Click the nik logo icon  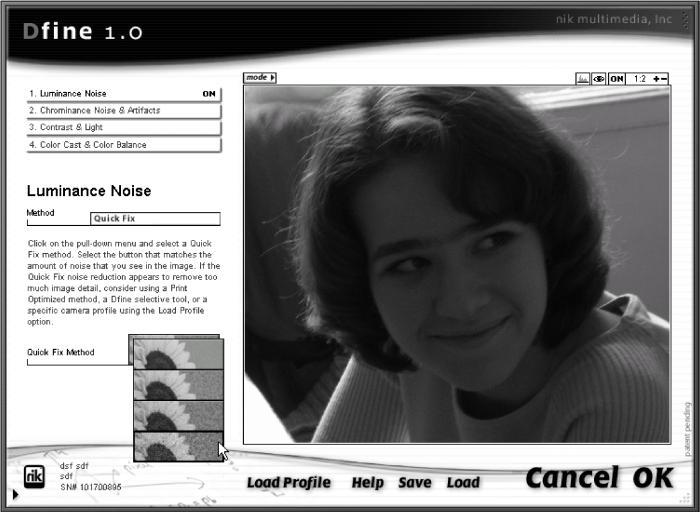click(x=34, y=476)
